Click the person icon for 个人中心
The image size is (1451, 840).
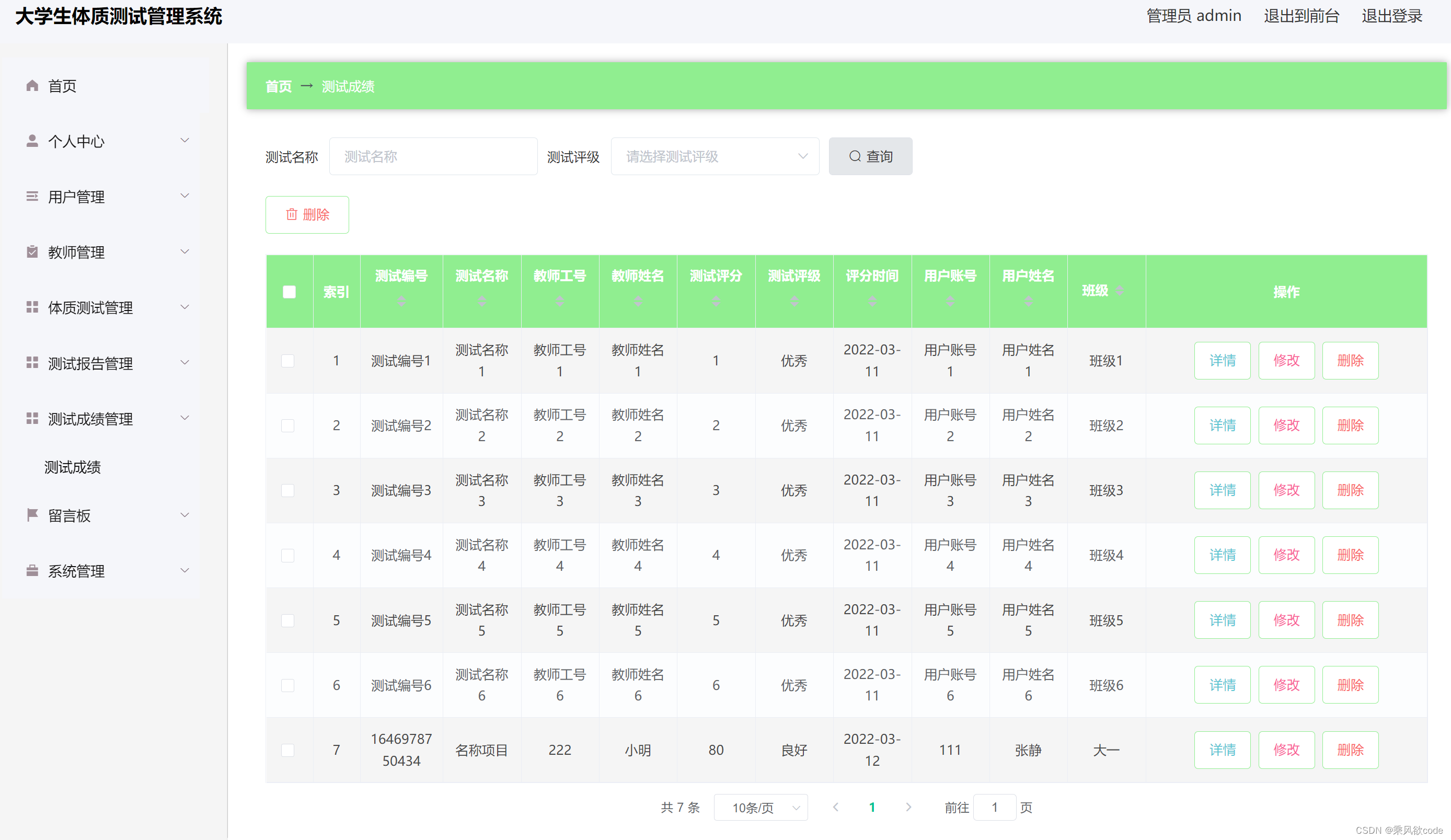[x=32, y=141]
